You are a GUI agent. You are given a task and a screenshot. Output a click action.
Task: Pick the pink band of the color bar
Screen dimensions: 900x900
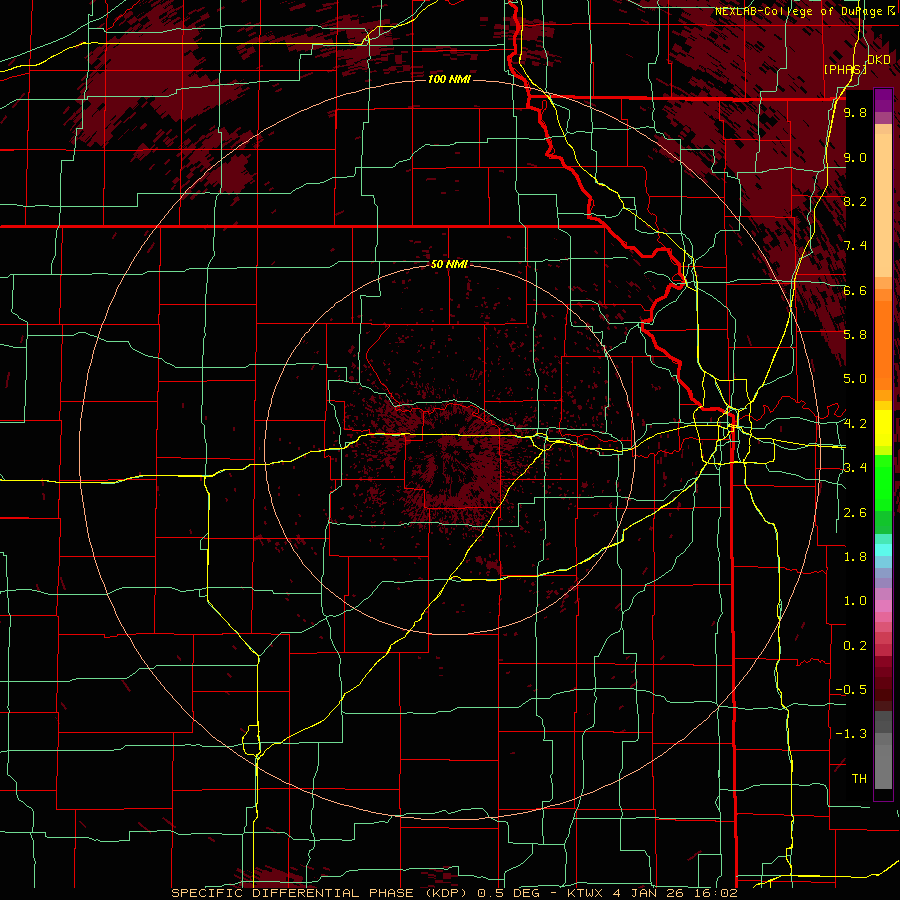coord(883,606)
